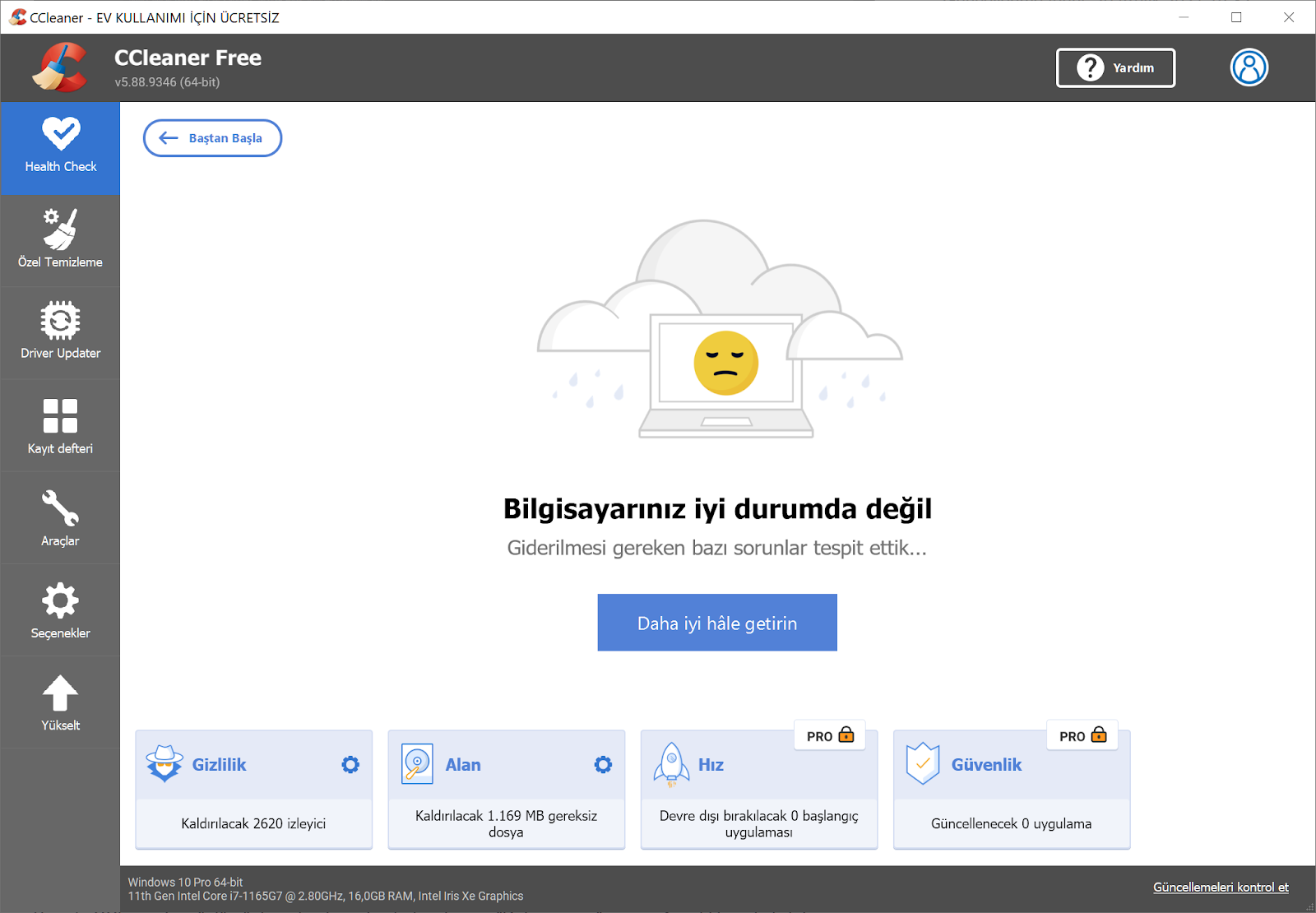Viewport: 1316px width, 913px height.
Task: Click the sad face laptop illustration
Action: click(x=721, y=329)
